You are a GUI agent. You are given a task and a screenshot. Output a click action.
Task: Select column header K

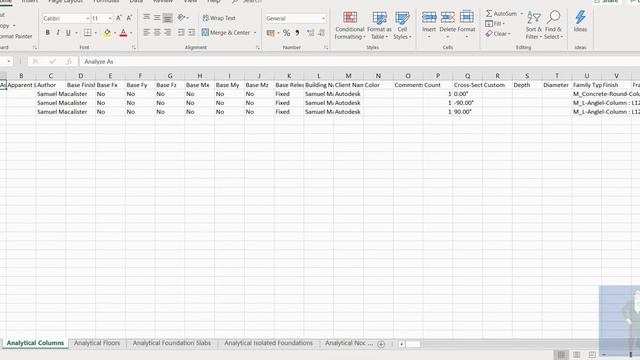pos(289,76)
